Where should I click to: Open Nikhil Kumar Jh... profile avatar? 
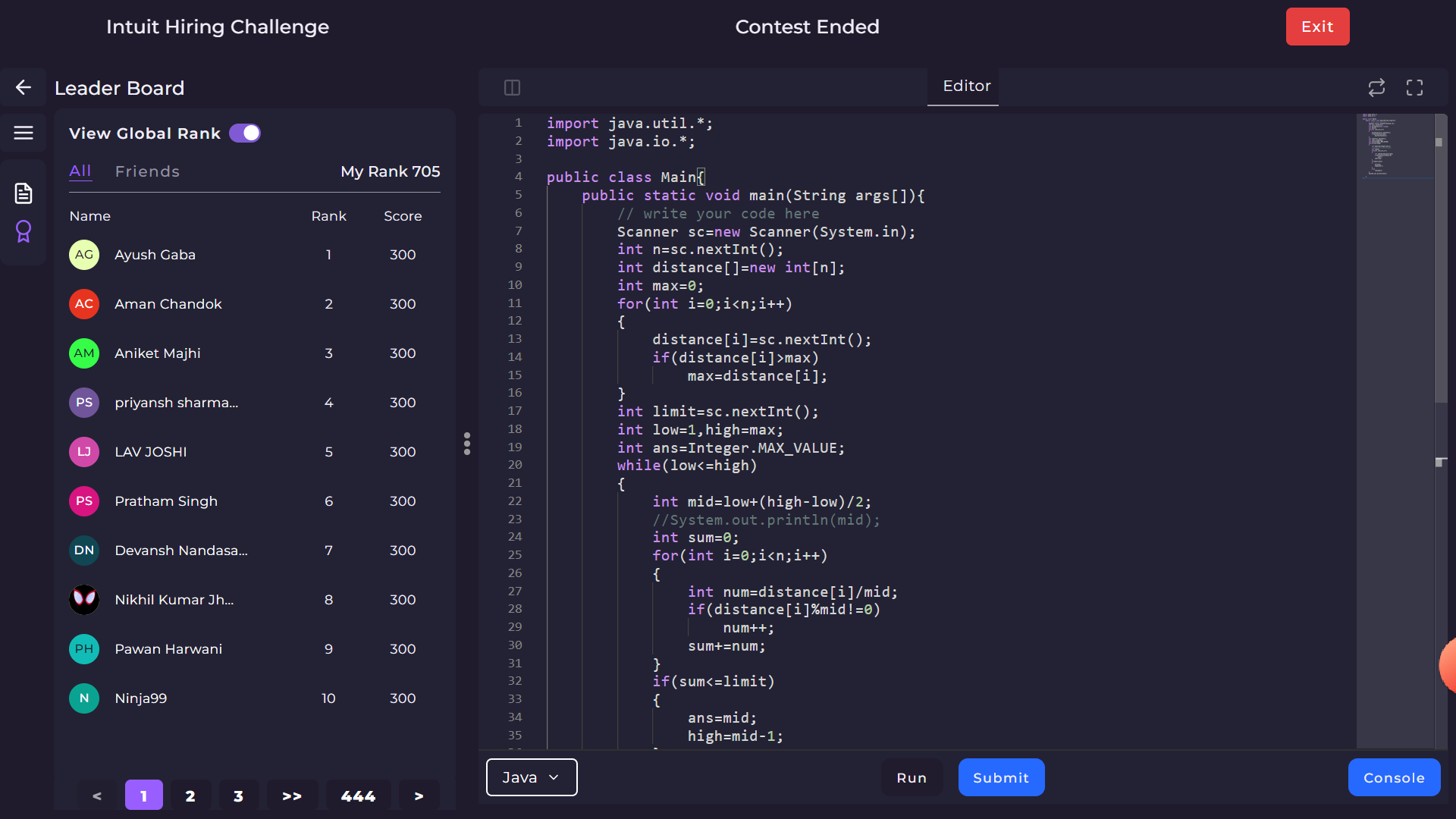coord(84,600)
